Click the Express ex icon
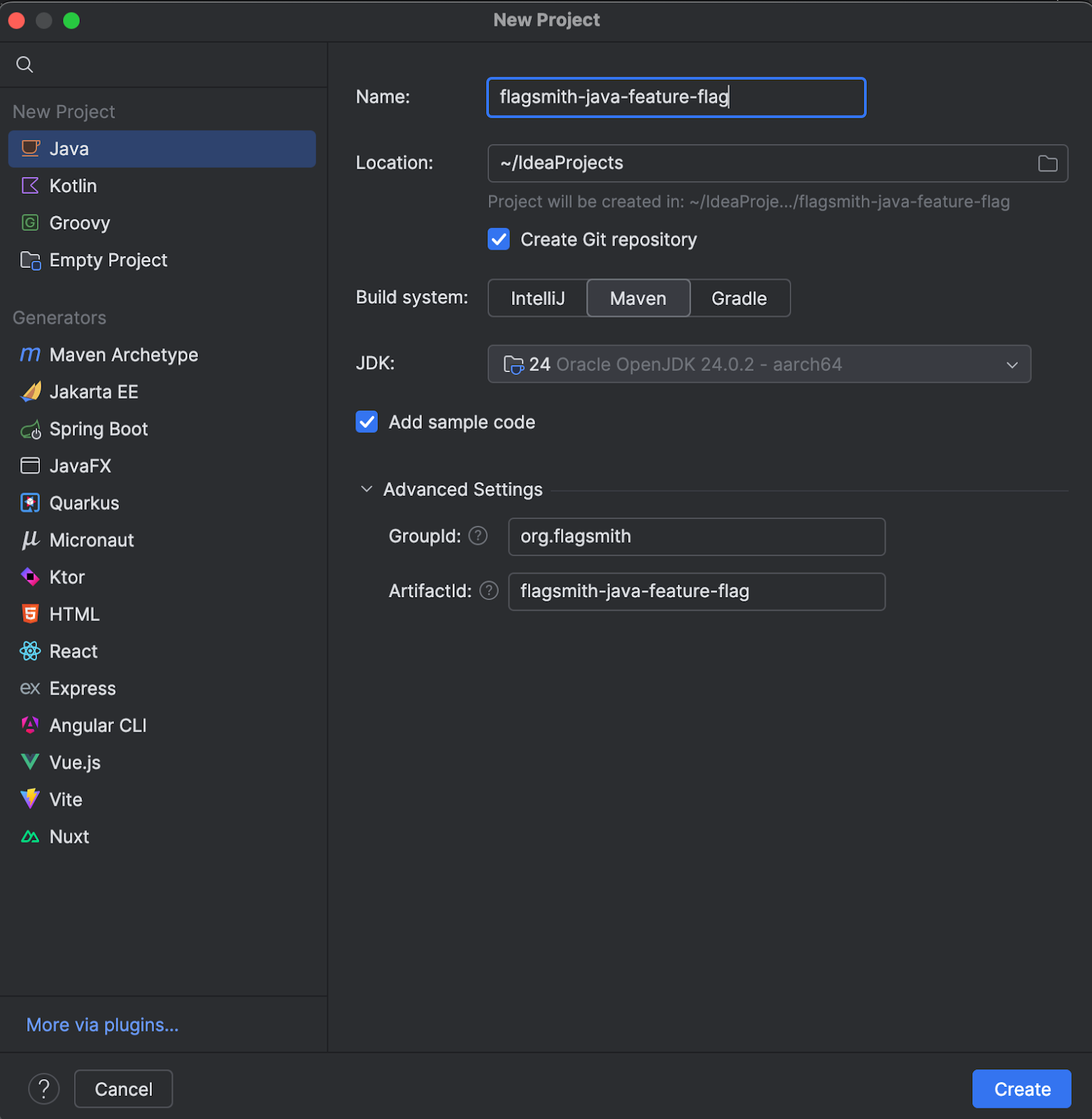1092x1119 pixels. (x=30, y=688)
